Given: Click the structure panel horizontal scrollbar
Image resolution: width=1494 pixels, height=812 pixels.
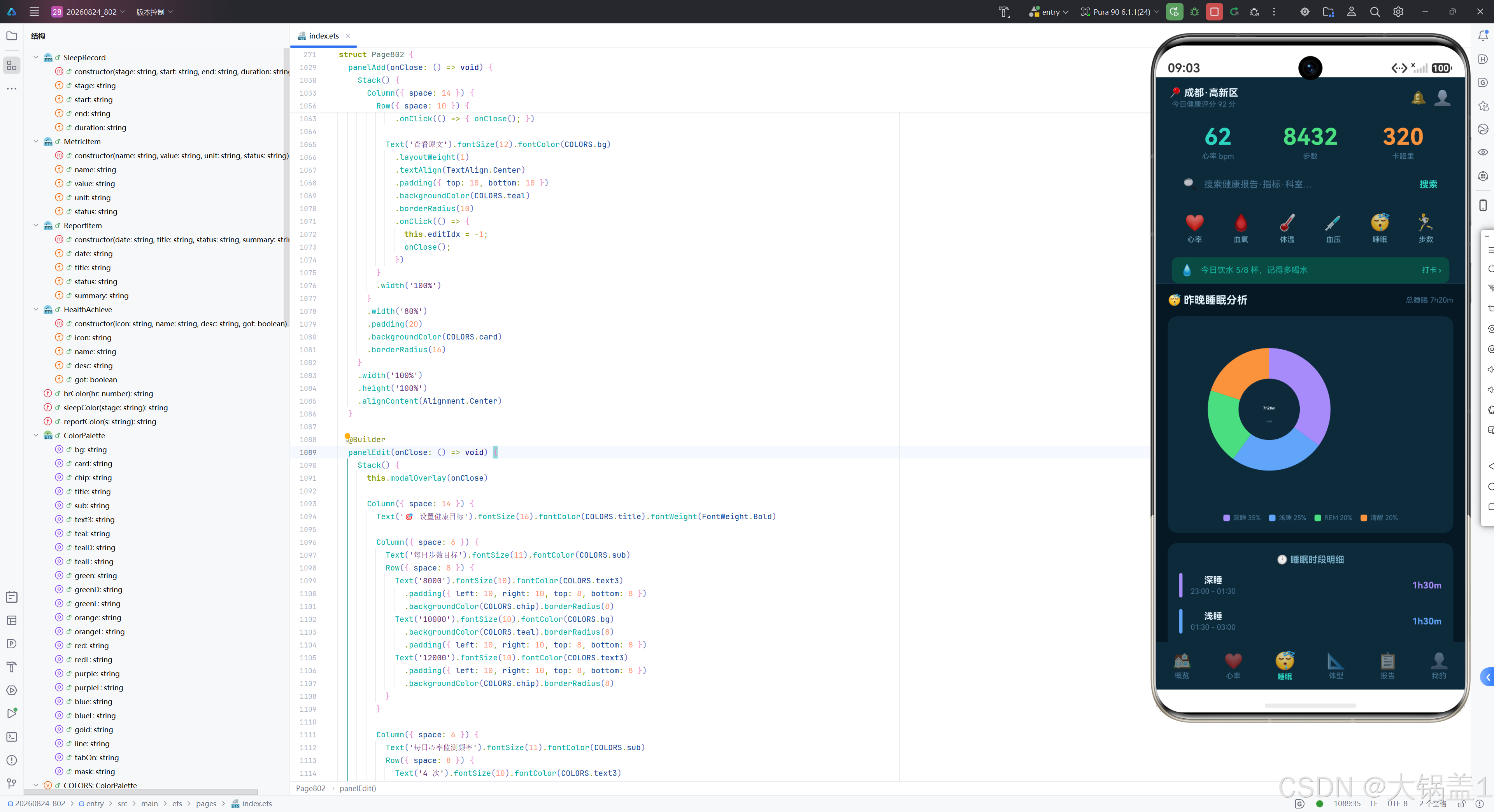Looking at the screenshot, I should pos(141,791).
